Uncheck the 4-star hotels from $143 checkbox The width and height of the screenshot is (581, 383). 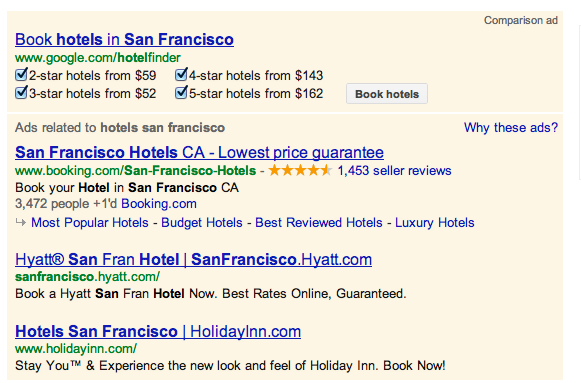pos(181,75)
